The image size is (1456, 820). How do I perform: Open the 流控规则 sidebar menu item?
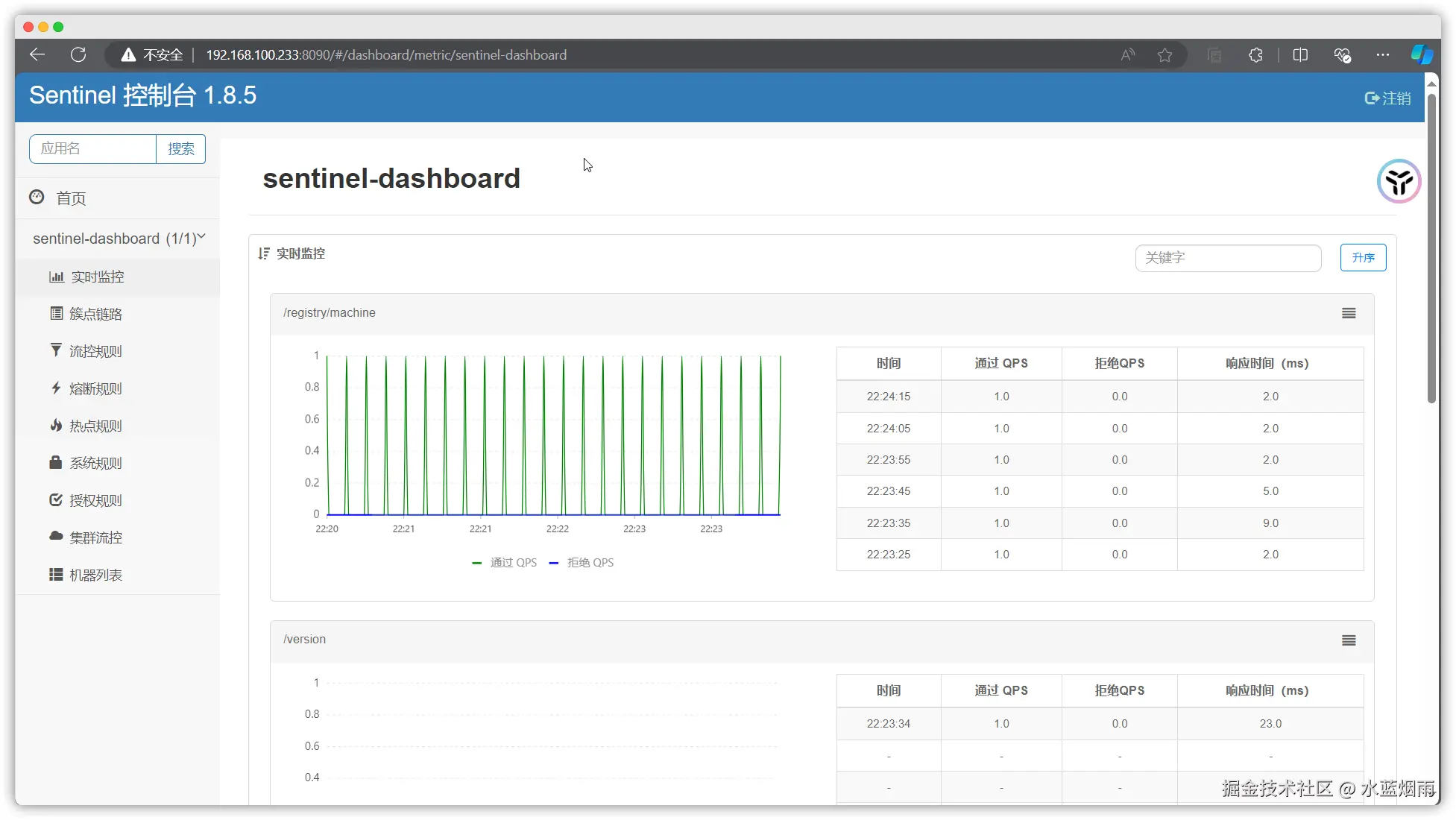point(95,351)
